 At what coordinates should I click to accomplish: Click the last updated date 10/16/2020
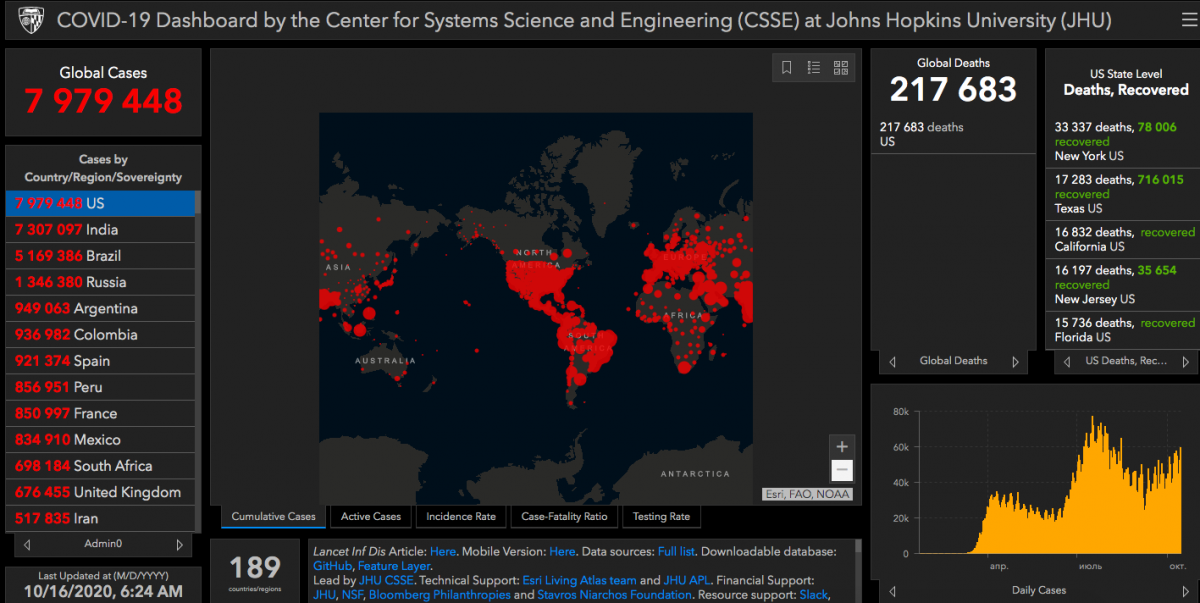pyautogui.click(x=103, y=592)
